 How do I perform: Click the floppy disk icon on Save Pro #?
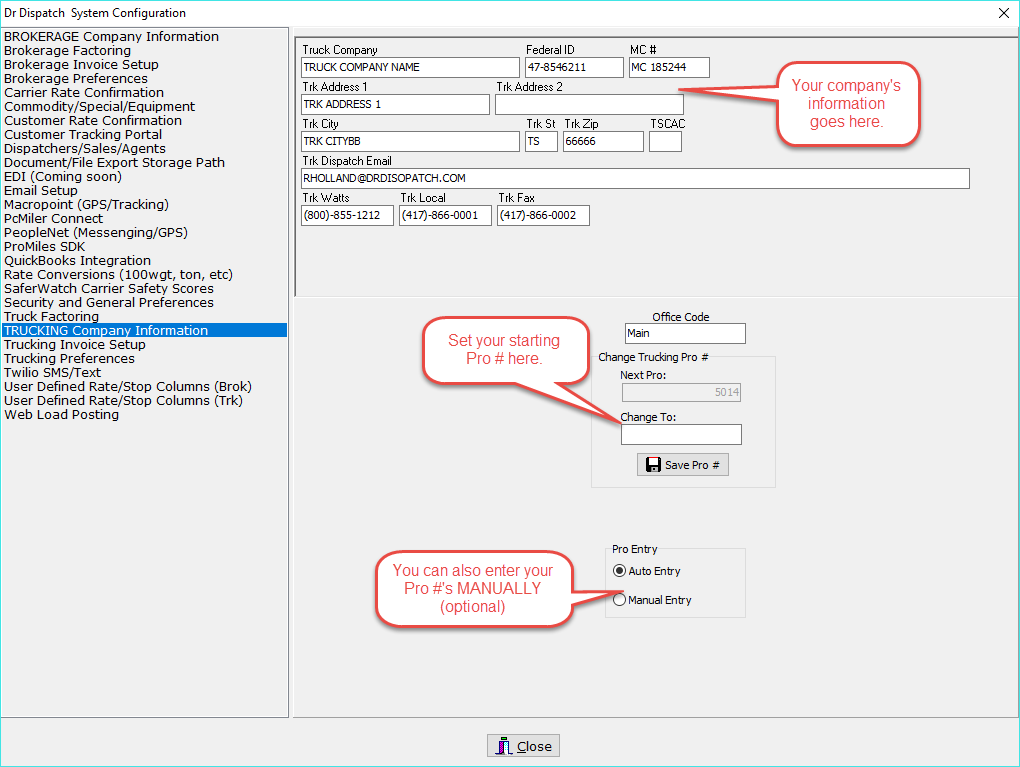[653, 464]
